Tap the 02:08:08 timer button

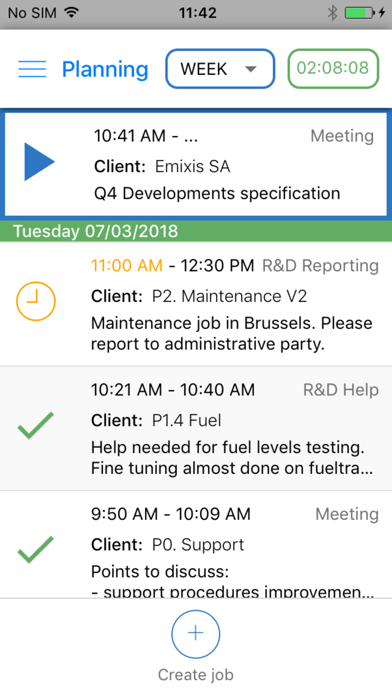[333, 68]
